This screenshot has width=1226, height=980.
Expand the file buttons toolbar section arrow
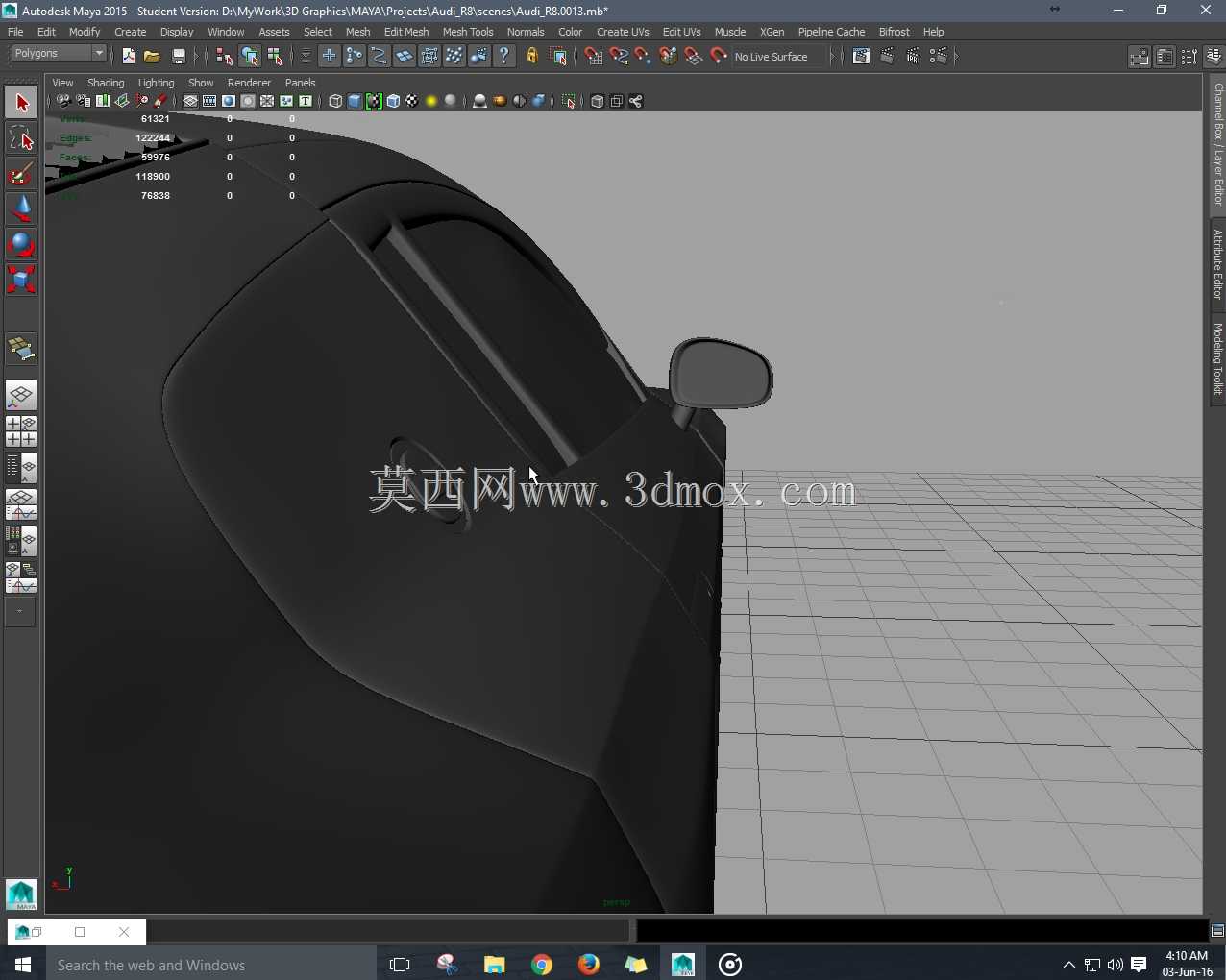coord(196,57)
